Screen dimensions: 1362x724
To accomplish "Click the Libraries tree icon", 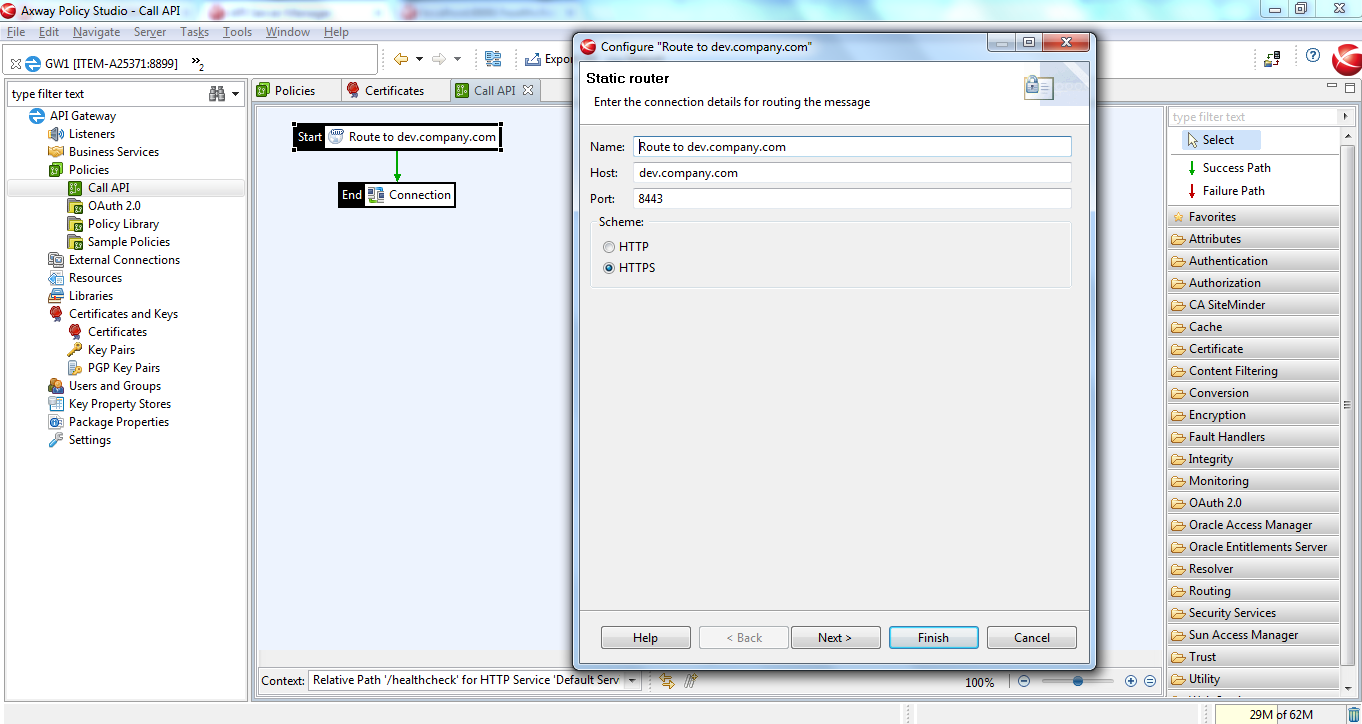I will [56, 296].
